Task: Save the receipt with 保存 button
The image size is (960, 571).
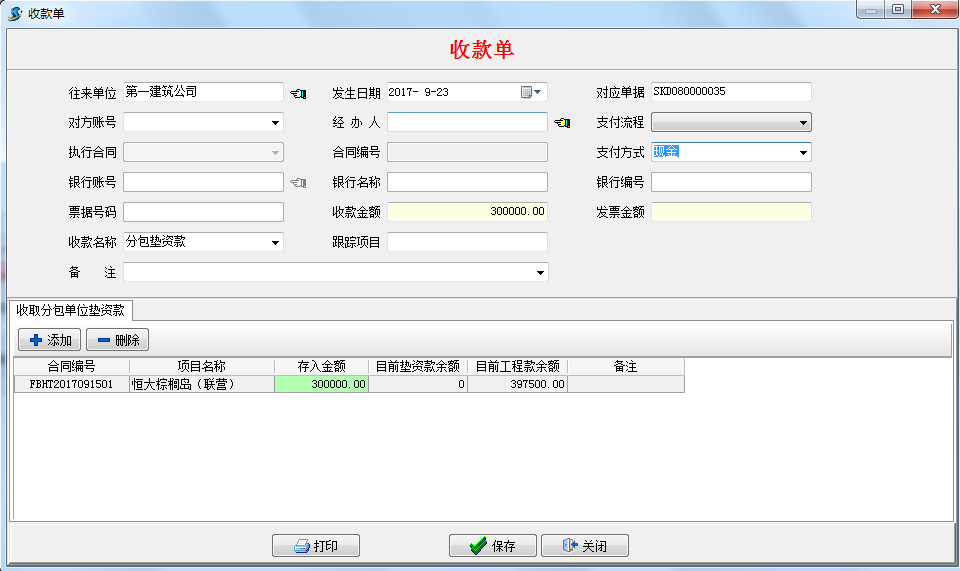Action: pos(492,546)
